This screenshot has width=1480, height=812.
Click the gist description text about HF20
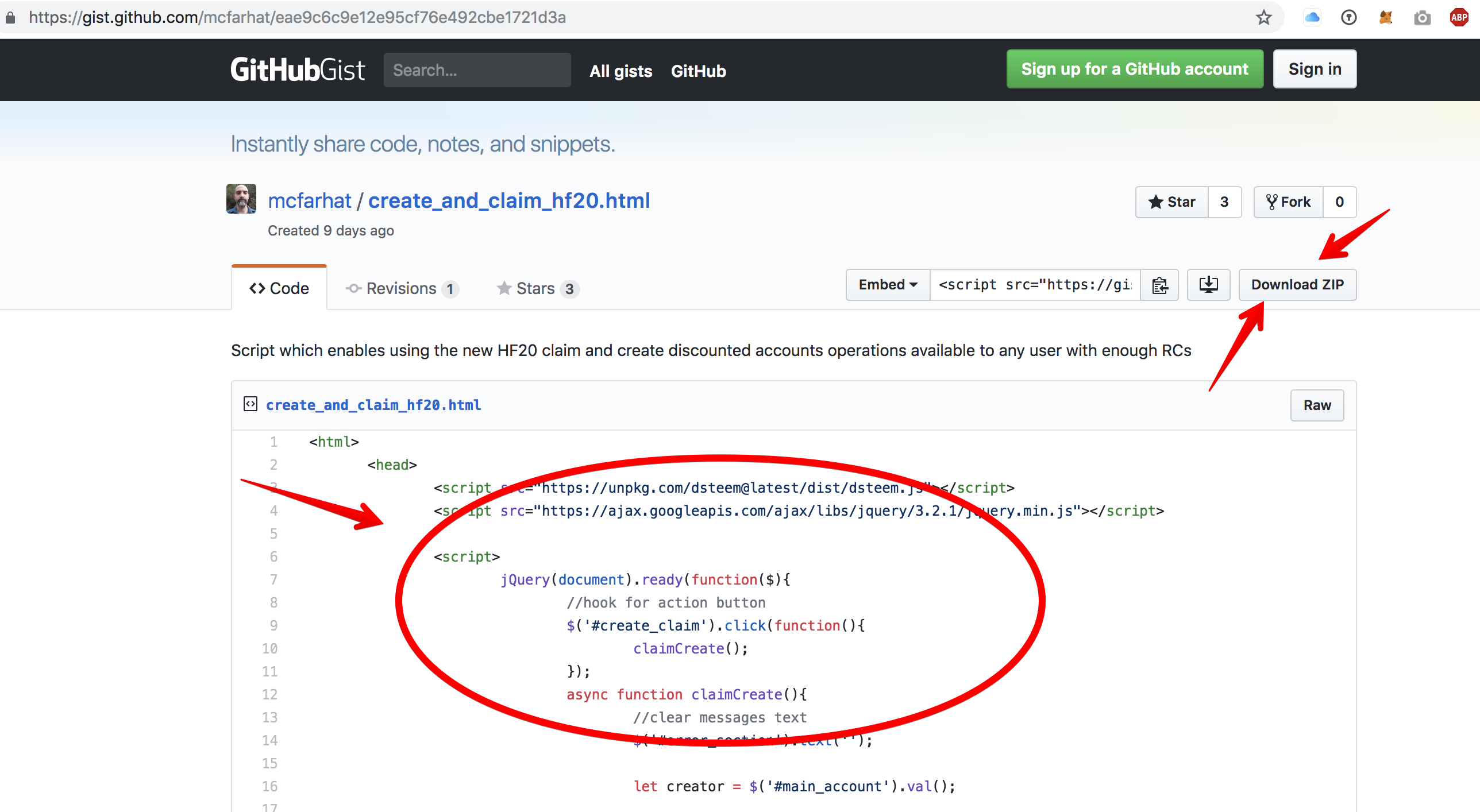click(711, 350)
